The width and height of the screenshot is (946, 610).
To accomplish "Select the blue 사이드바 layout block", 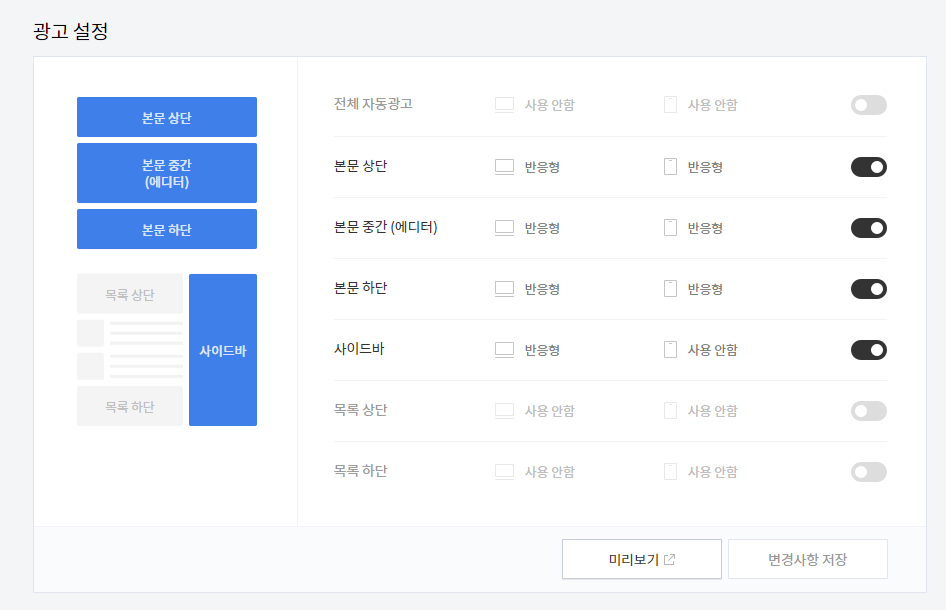I will point(223,350).
